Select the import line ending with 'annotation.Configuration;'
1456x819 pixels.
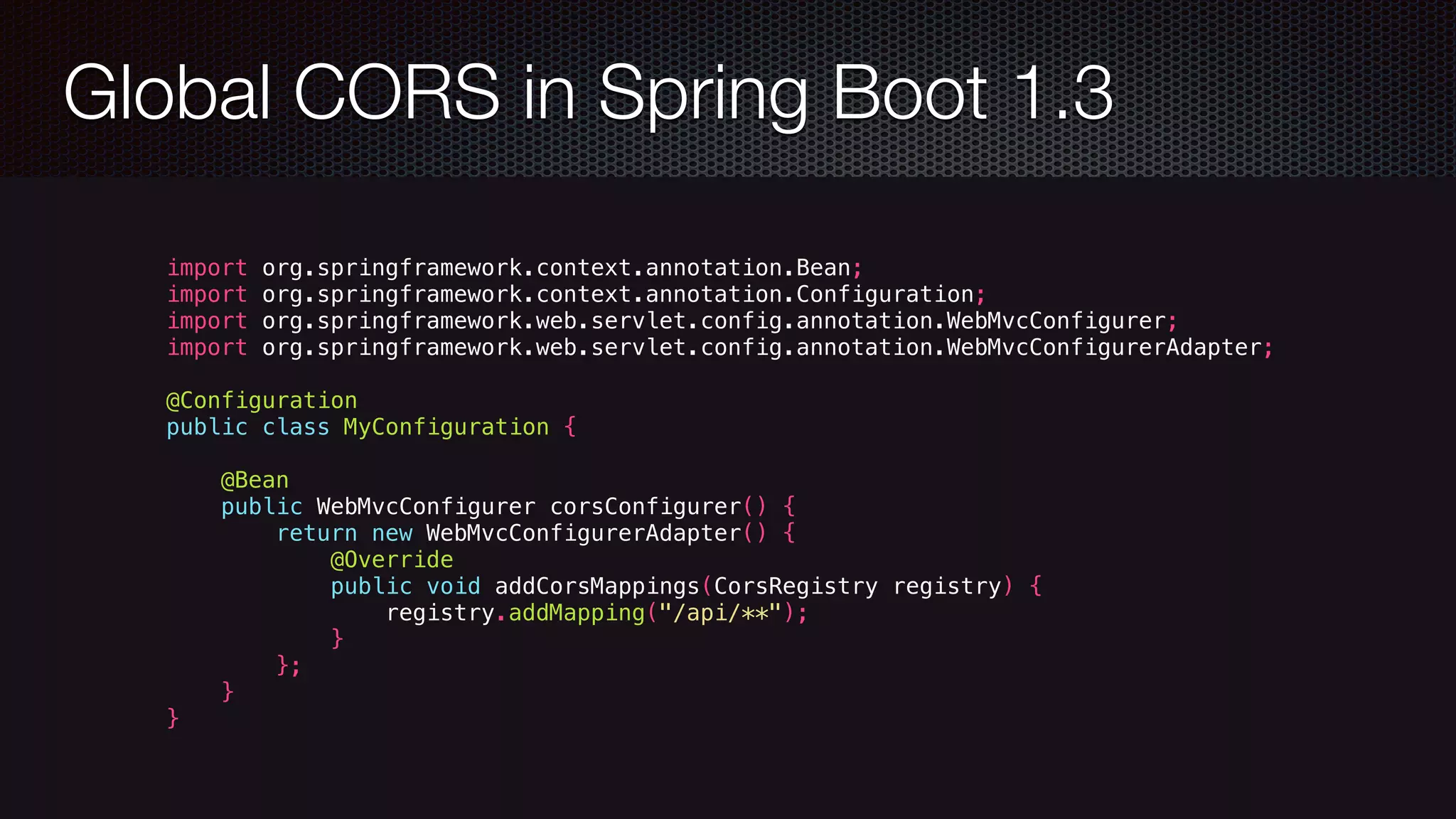pyautogui.click(x=576, y=294)
